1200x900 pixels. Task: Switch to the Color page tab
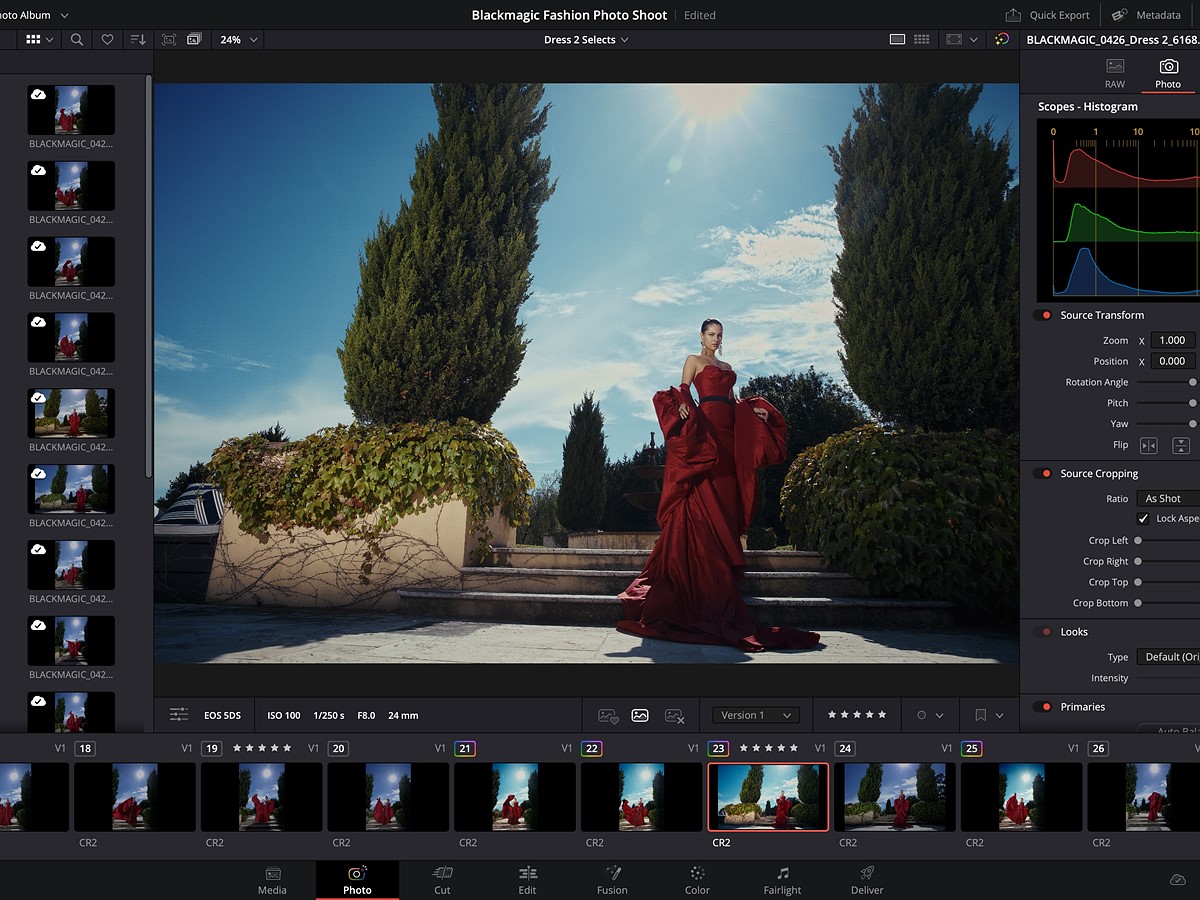[x=697, y=879]
